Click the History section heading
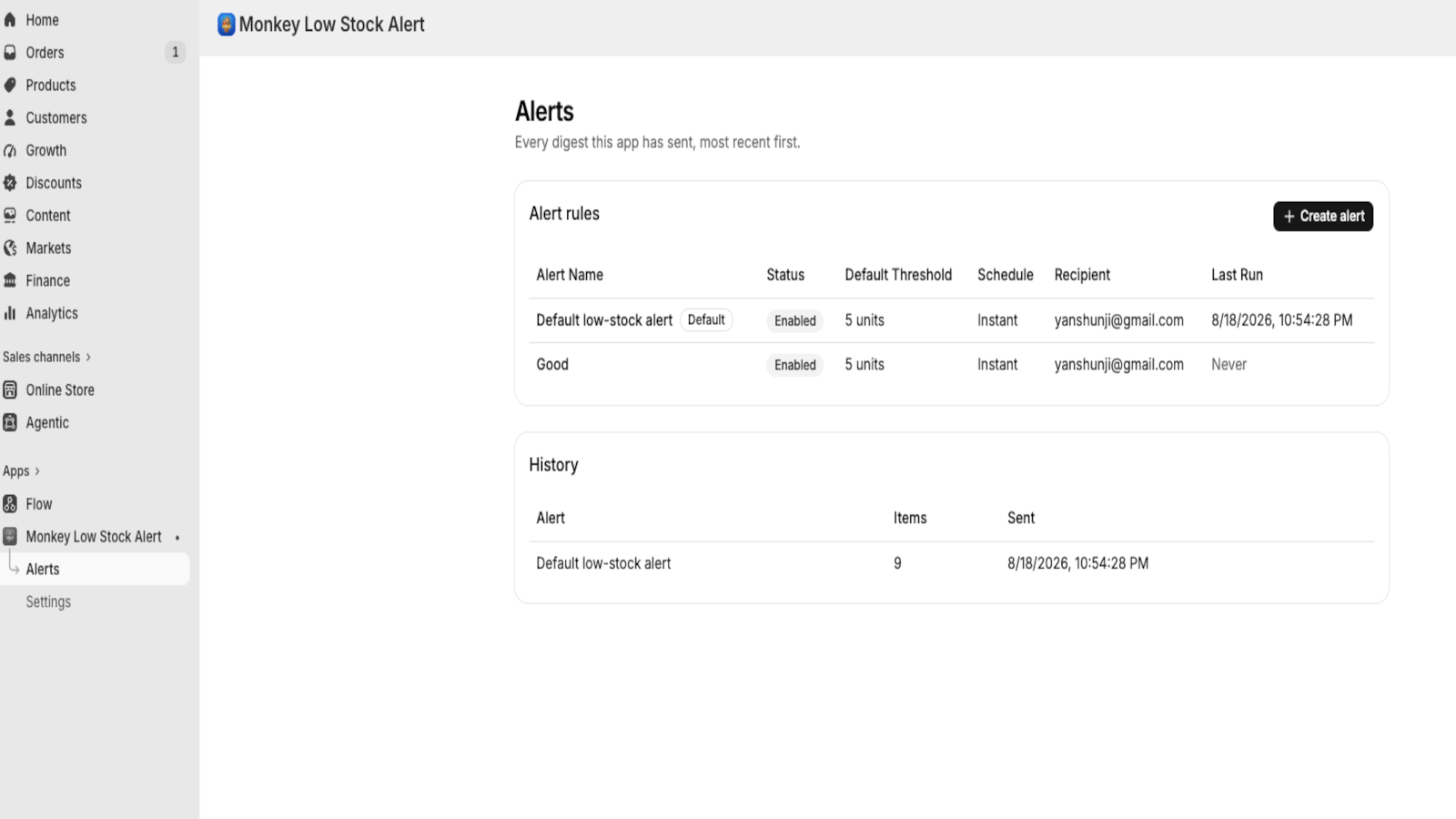 click(553, 465)
